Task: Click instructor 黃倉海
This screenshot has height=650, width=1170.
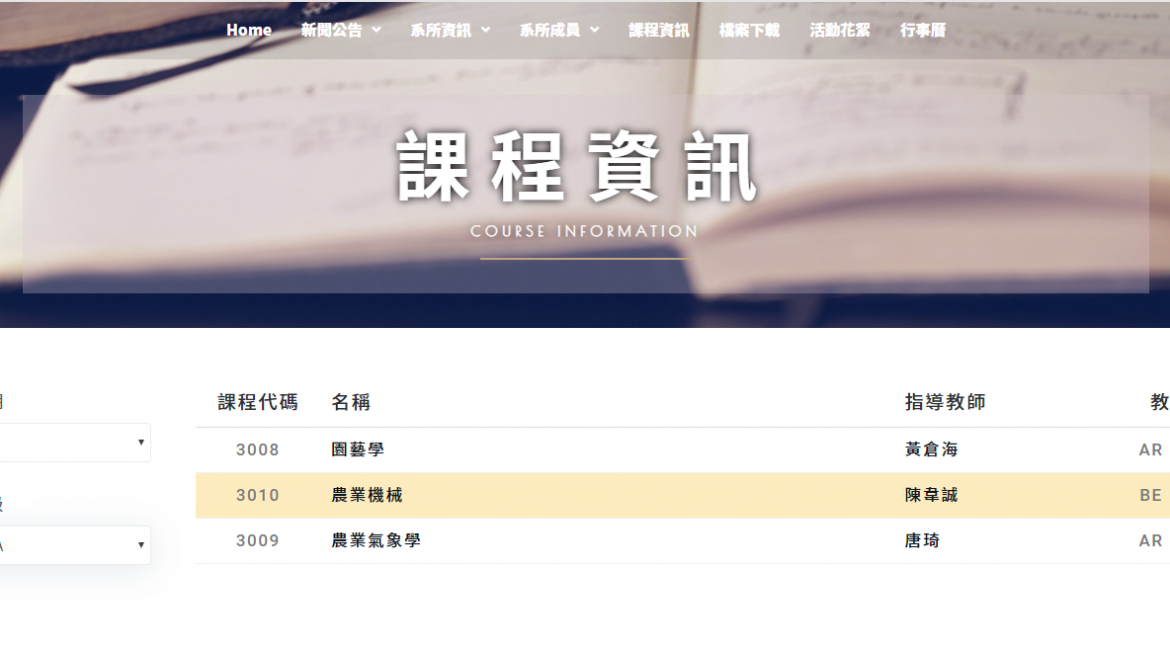Action: pyautogui.click(x=931, y=450)
